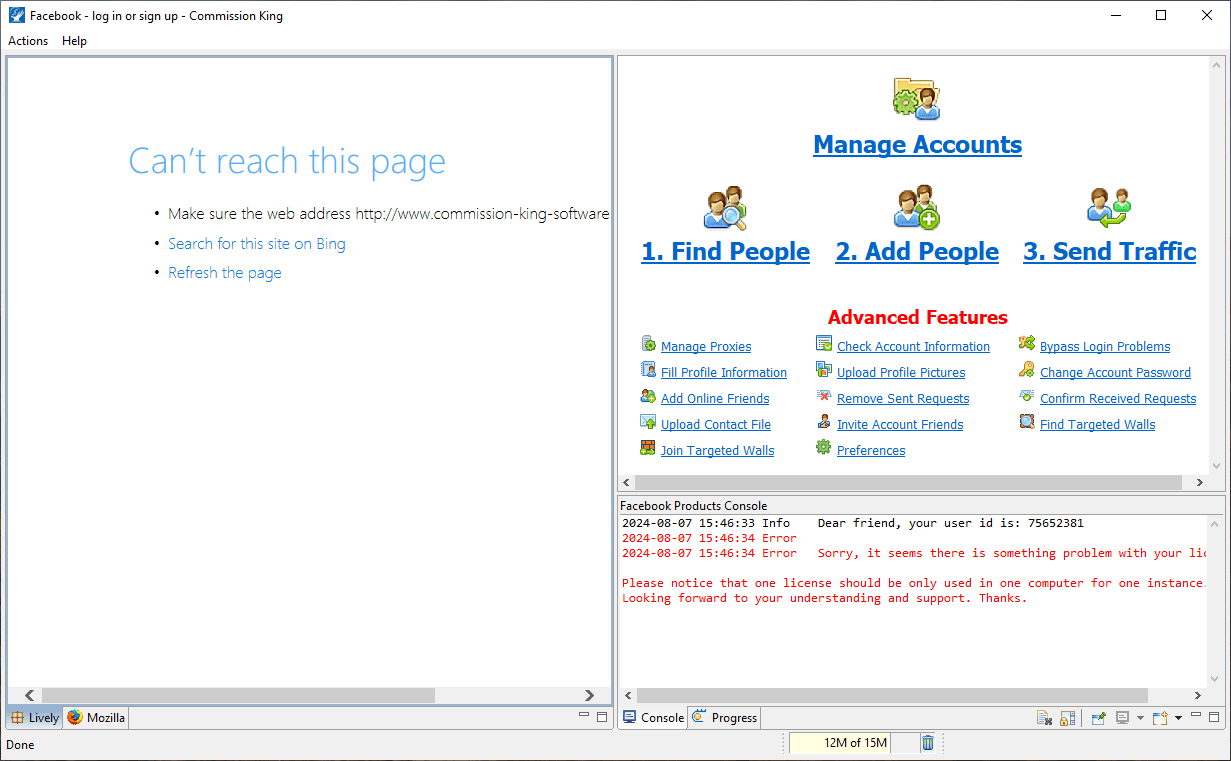Click the Add People plus icon
This screenshot has width=1231, height=761.
916,208
